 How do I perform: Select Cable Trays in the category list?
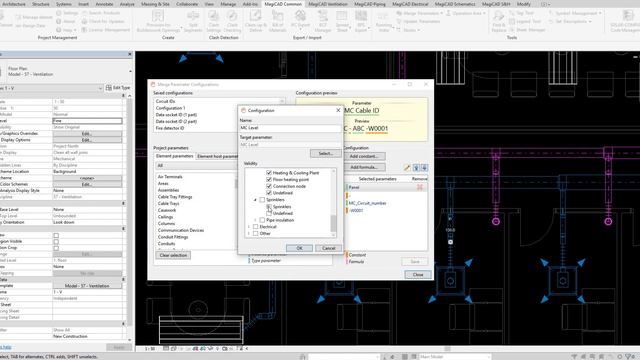(x=169, y=203)
